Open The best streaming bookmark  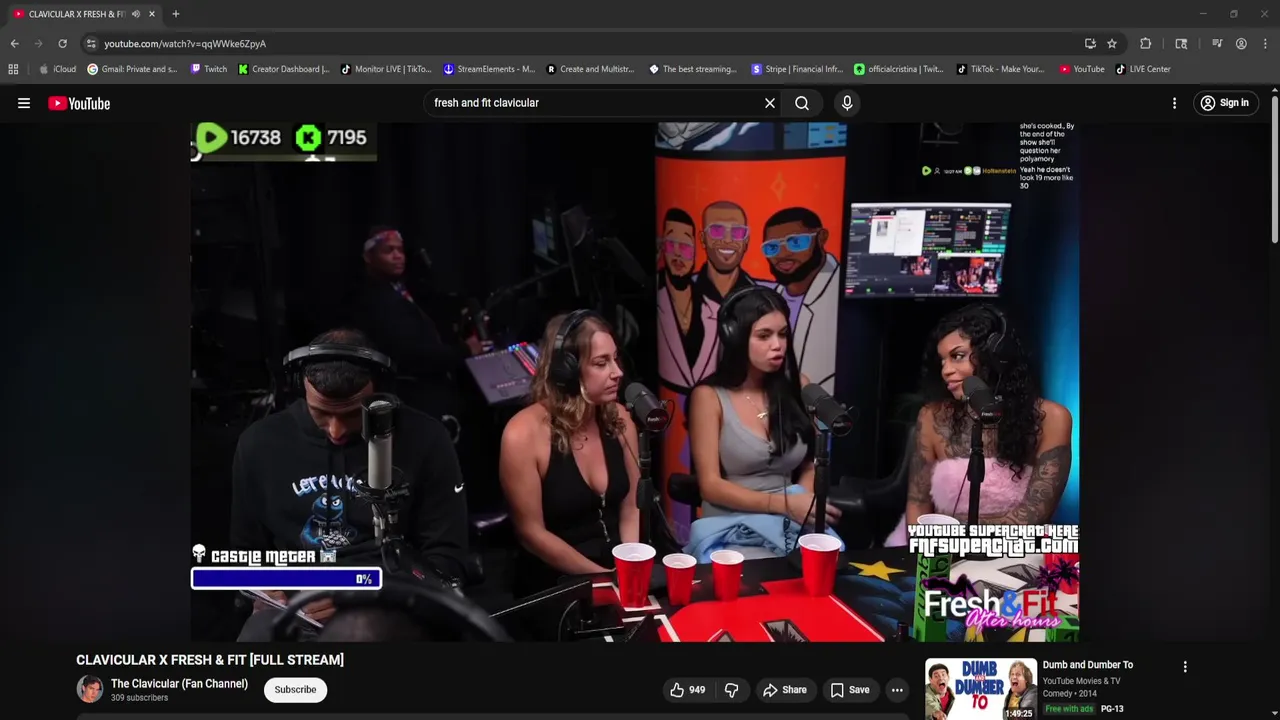[693, 69]
